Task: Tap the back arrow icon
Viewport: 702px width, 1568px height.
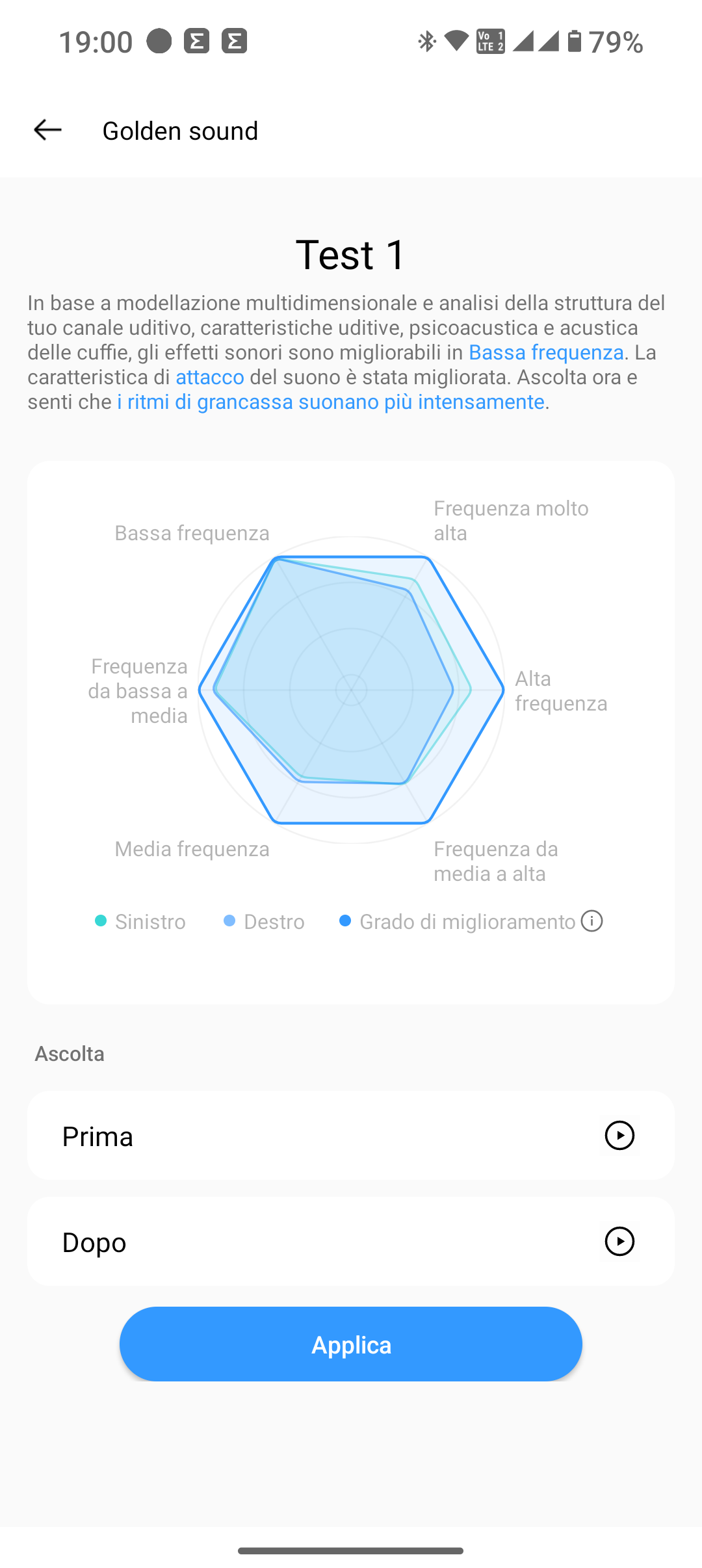Action: [x=47, y=130]
